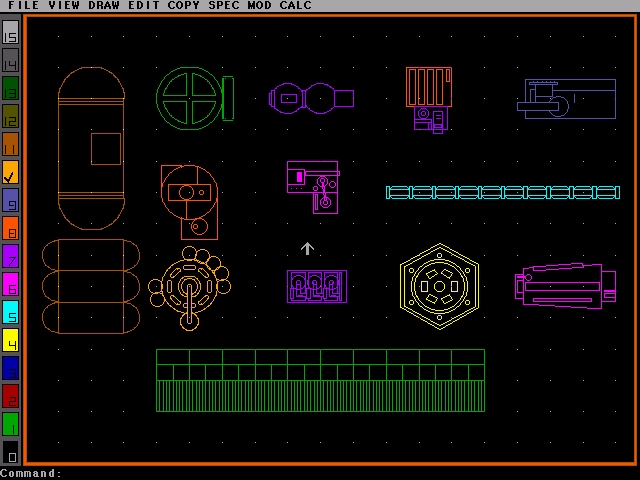This screenshot has height=480, width=640.
Task: Open the COPY menu
Action: click(183, 6)
